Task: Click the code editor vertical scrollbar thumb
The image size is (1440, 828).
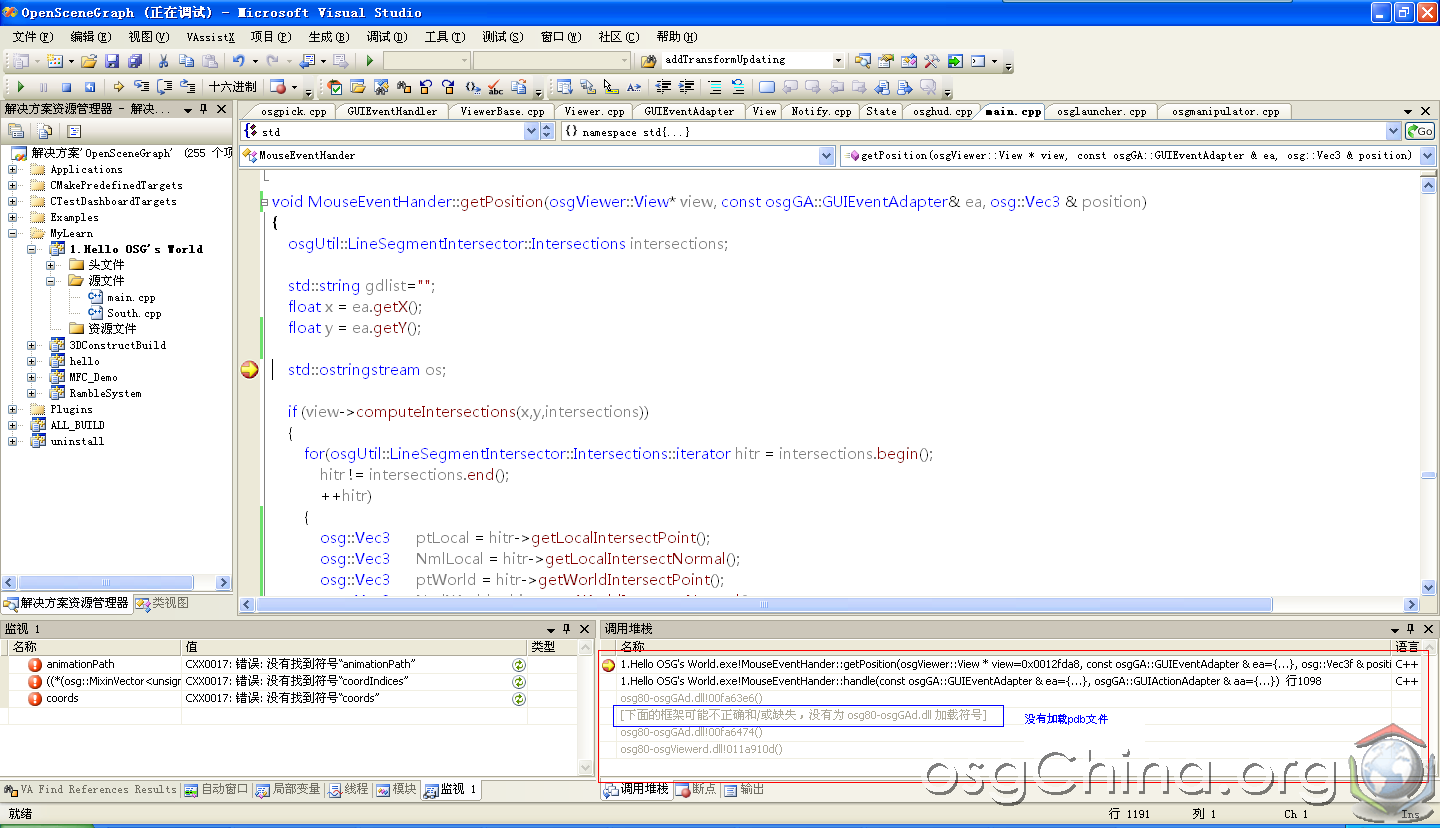Action: tap(1428, 476)
